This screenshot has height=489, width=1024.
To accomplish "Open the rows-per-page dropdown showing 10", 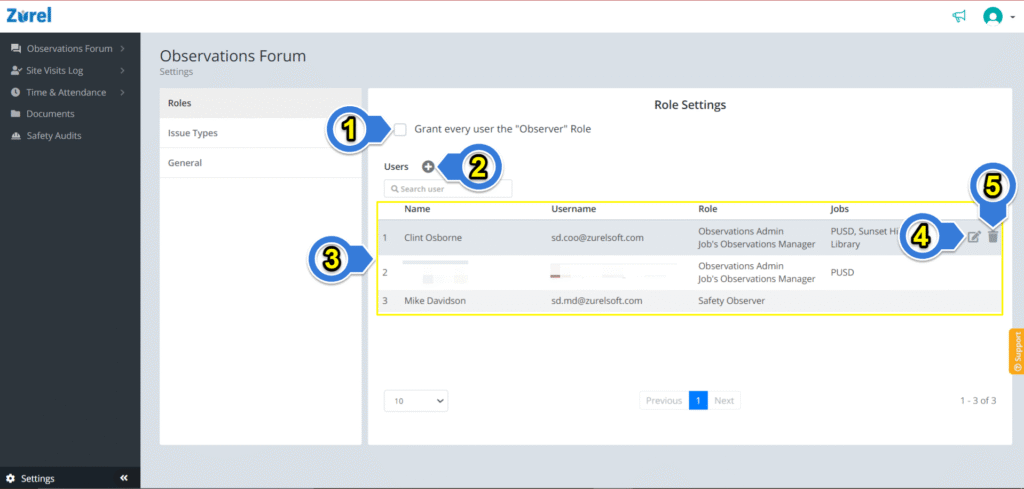I will pyautogui.click(x=416, y=401).
